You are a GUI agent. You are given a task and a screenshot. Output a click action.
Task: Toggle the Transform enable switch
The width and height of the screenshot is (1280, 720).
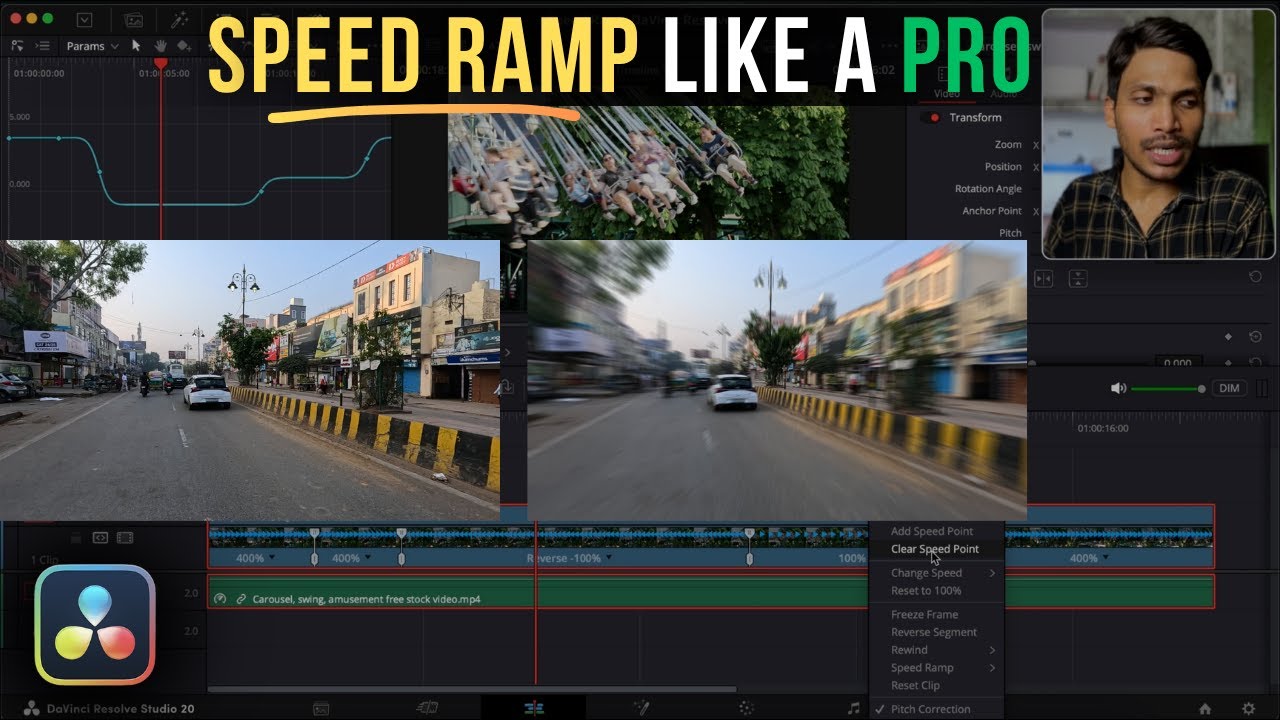click(933, 118)
